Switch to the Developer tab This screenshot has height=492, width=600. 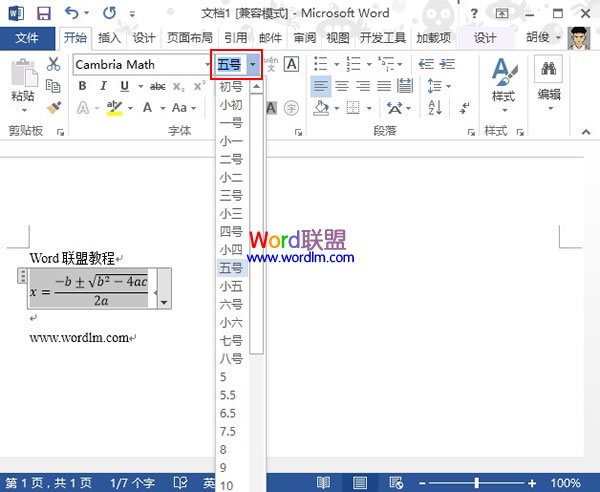pos(382,37)
